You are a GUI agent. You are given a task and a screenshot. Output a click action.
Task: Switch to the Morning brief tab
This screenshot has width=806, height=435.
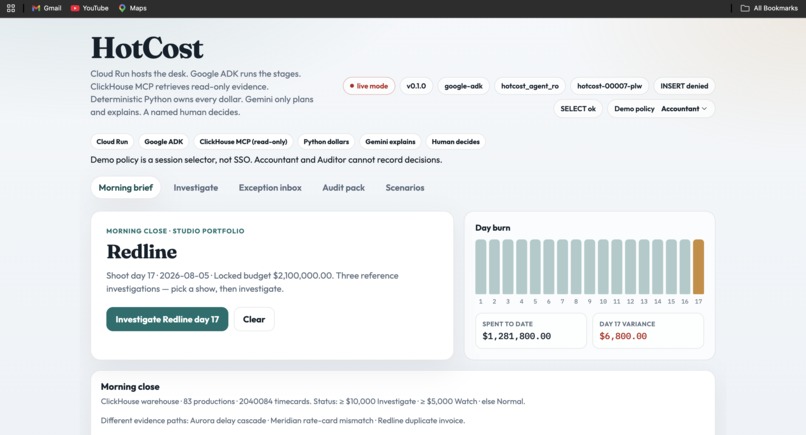[125, 188]
